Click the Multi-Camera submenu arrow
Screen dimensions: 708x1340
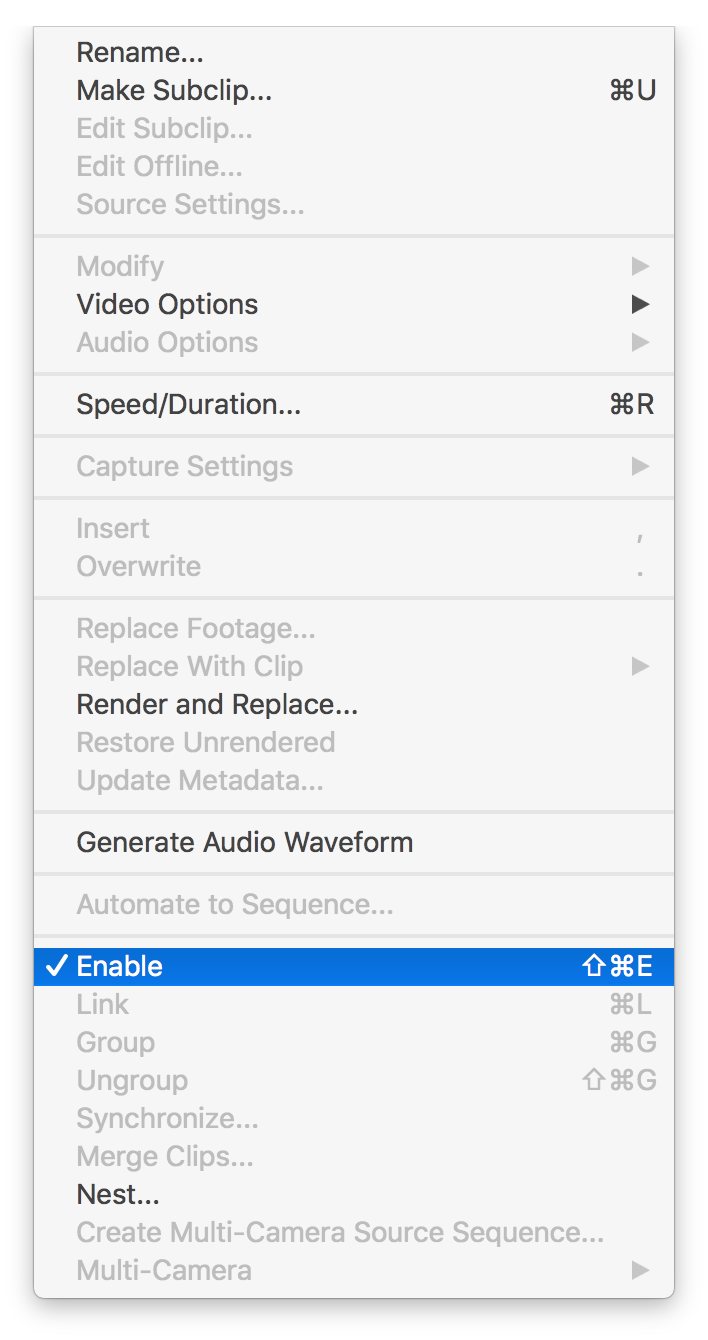pyautogui.click(x=640, y=1271)
